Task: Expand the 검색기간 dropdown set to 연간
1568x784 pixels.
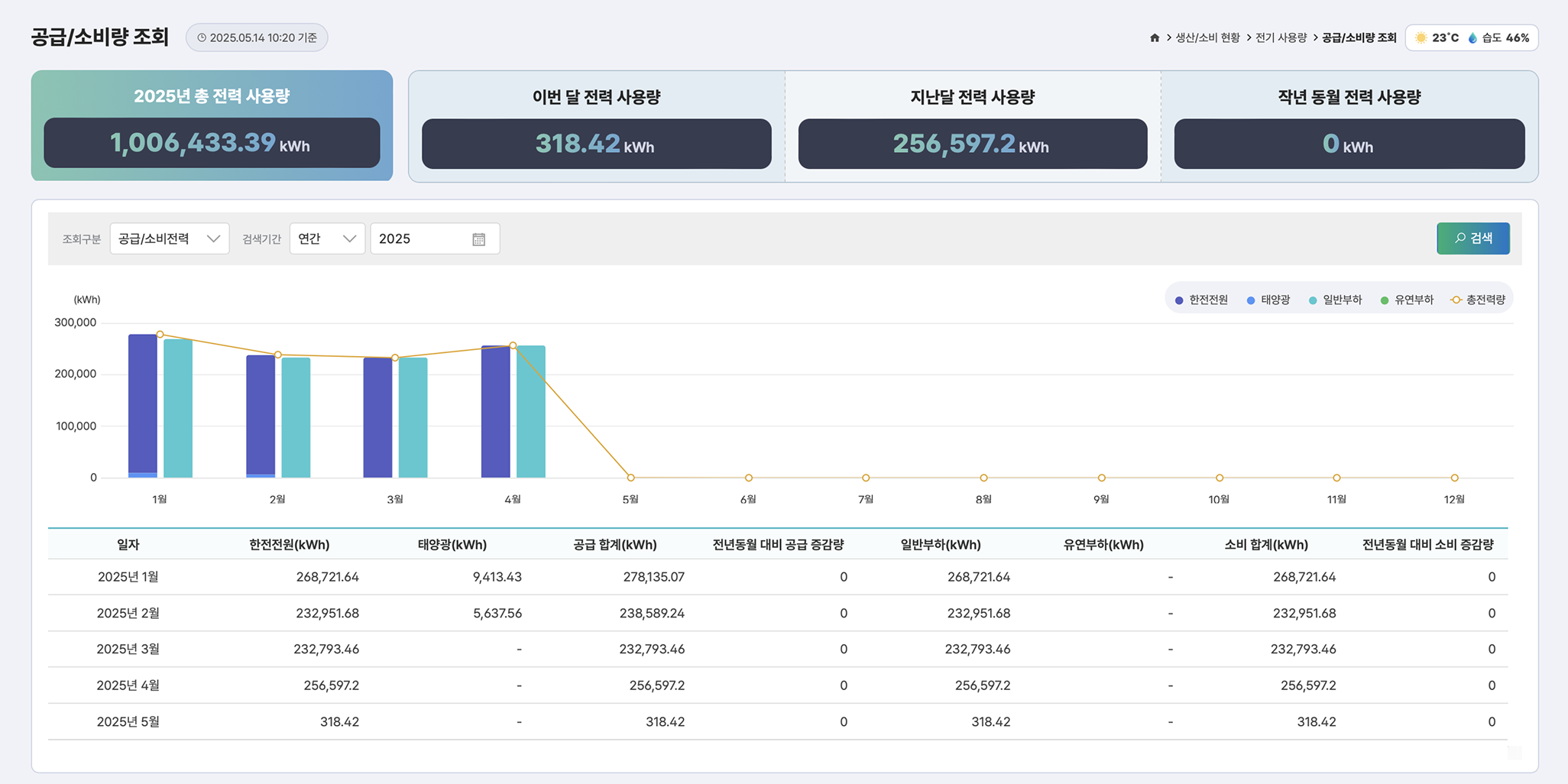Action: click(327, 238)
